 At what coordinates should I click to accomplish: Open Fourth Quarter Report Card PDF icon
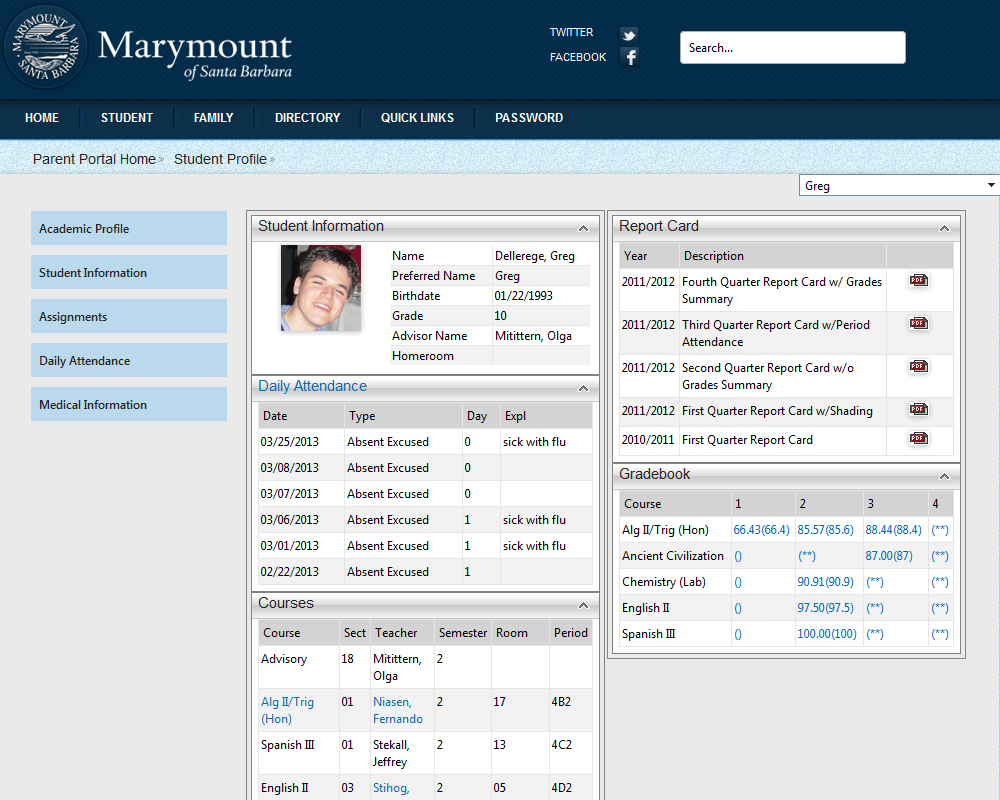pyautogui.click(x=918, y=281)
